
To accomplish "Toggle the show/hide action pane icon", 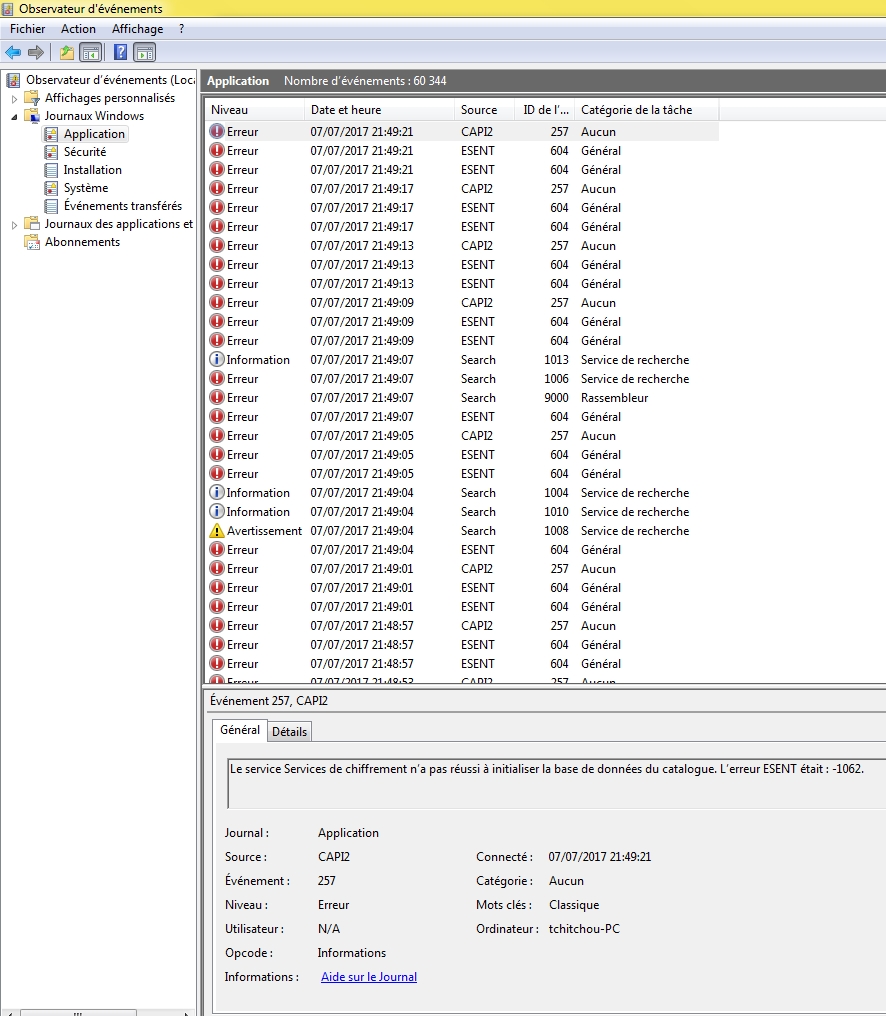I will [145, 52].
